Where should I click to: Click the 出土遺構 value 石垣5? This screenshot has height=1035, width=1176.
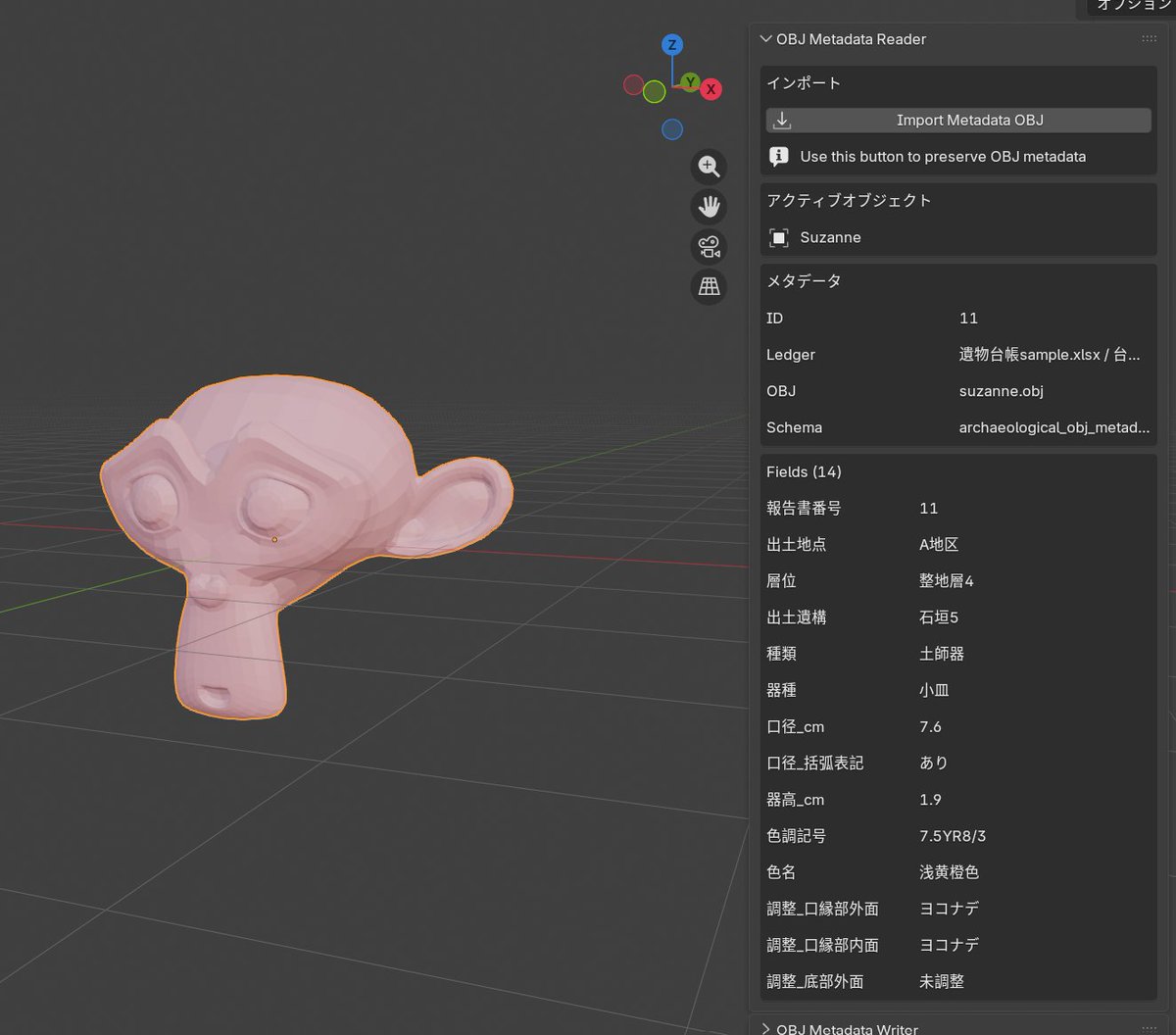939,617
